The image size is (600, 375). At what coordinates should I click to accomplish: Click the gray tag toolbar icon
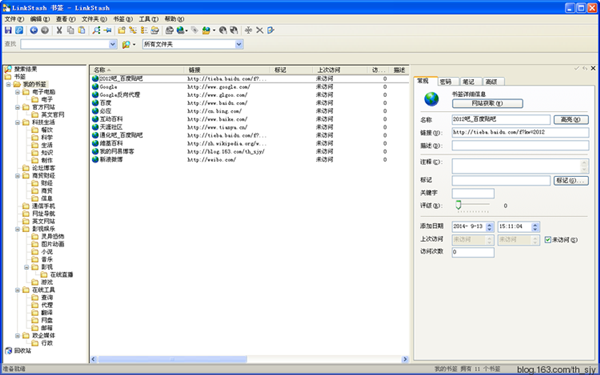(x=195, y=30)
